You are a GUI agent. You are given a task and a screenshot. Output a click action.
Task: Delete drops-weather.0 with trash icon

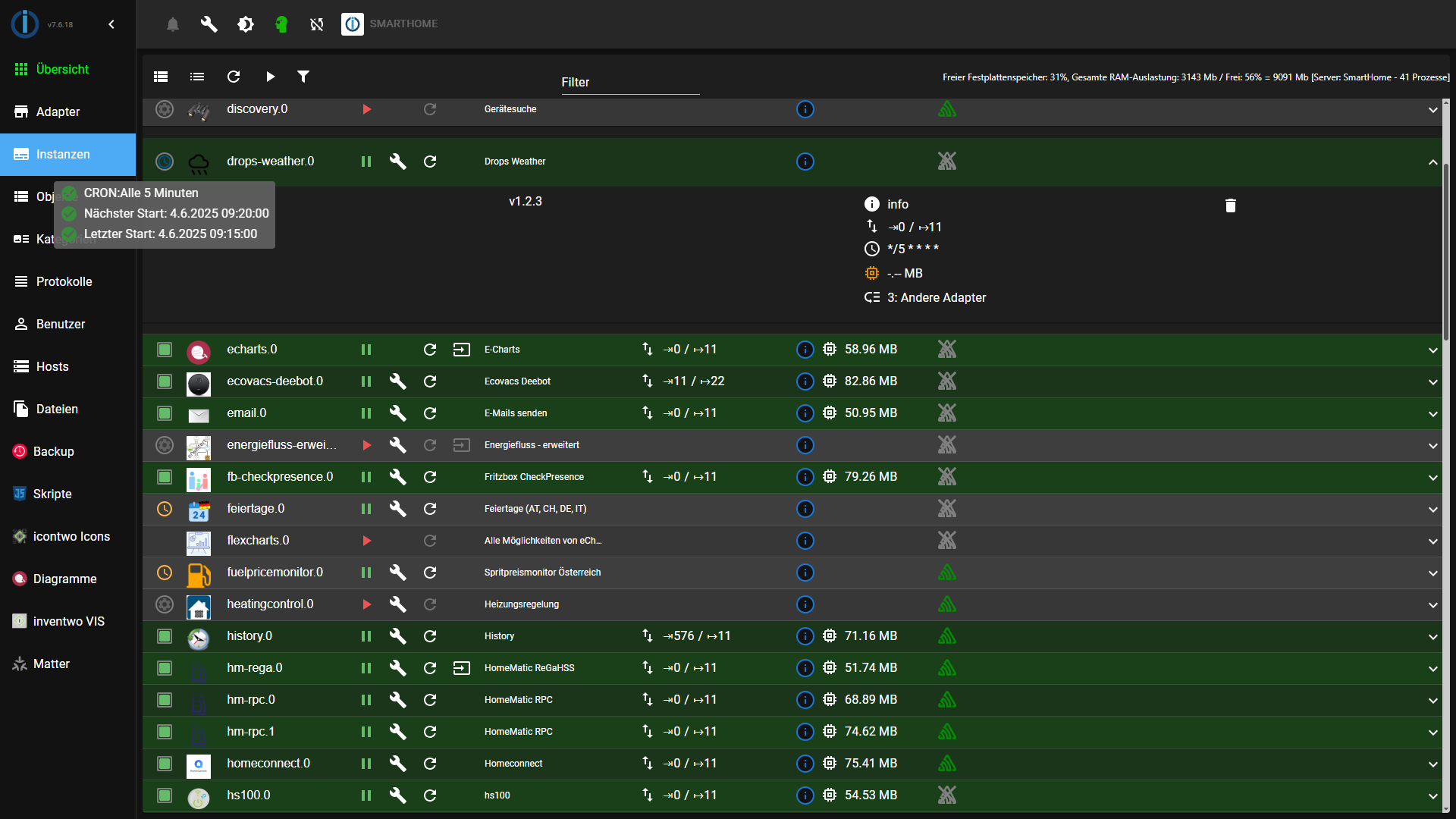(1230, 206)
